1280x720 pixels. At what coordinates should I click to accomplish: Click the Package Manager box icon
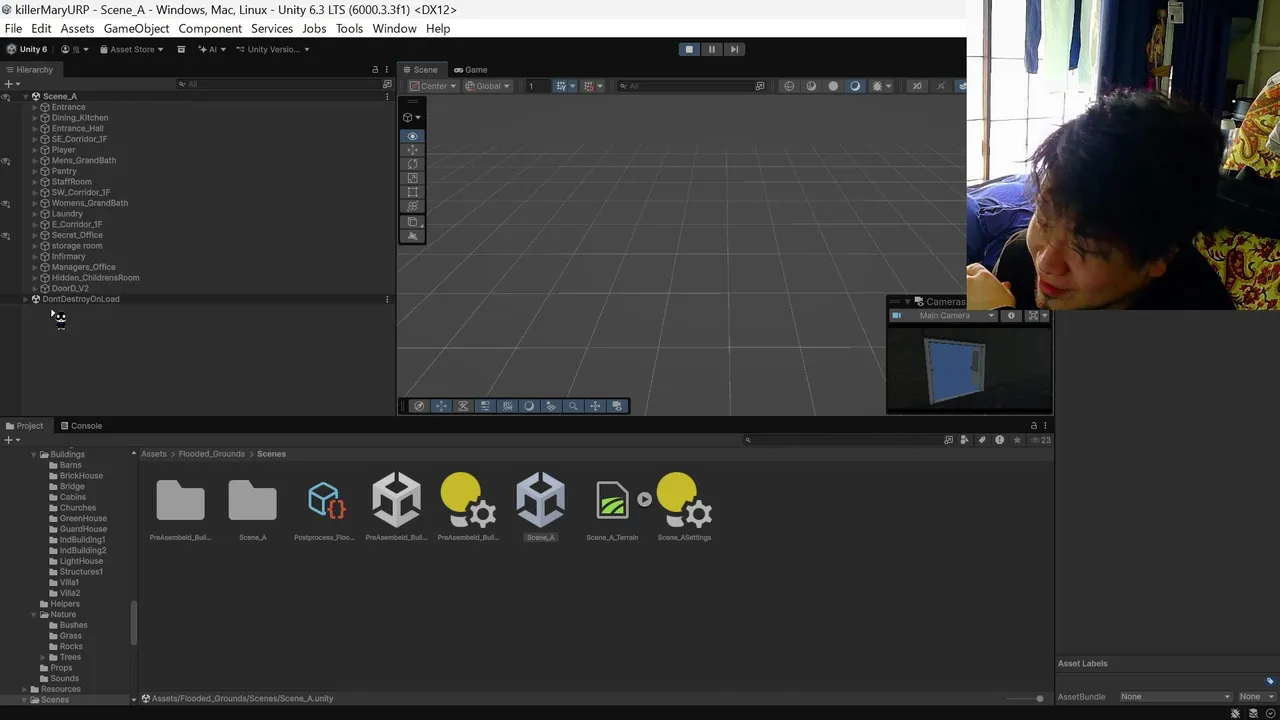tap(181, 49)
